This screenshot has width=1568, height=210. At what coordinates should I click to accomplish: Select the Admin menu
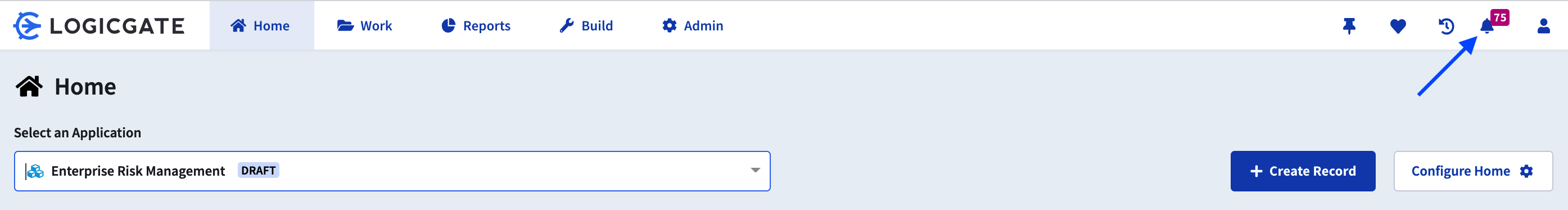[x=693, y=25]
